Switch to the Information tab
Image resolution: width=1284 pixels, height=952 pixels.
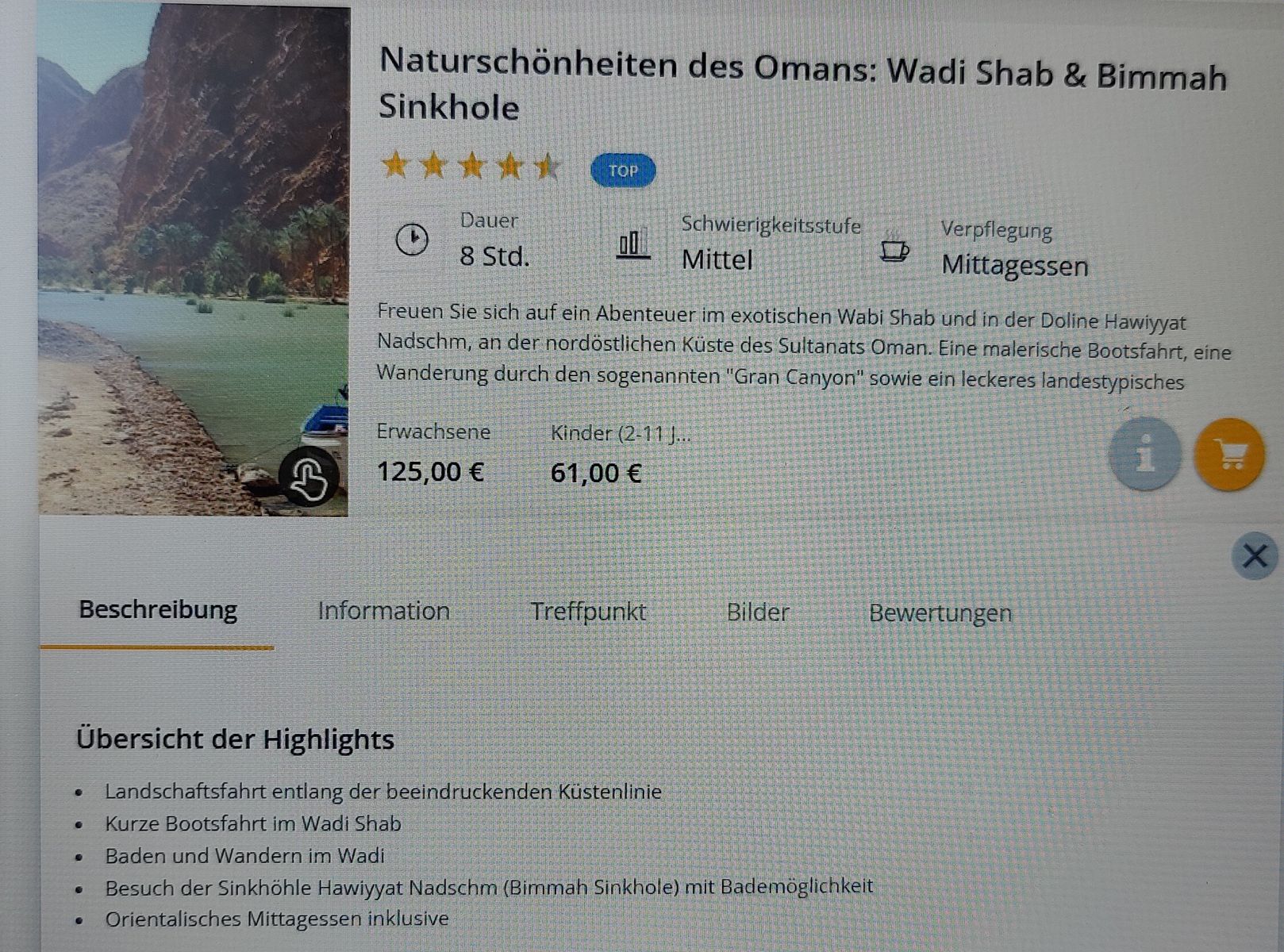(x=383, y=611)
